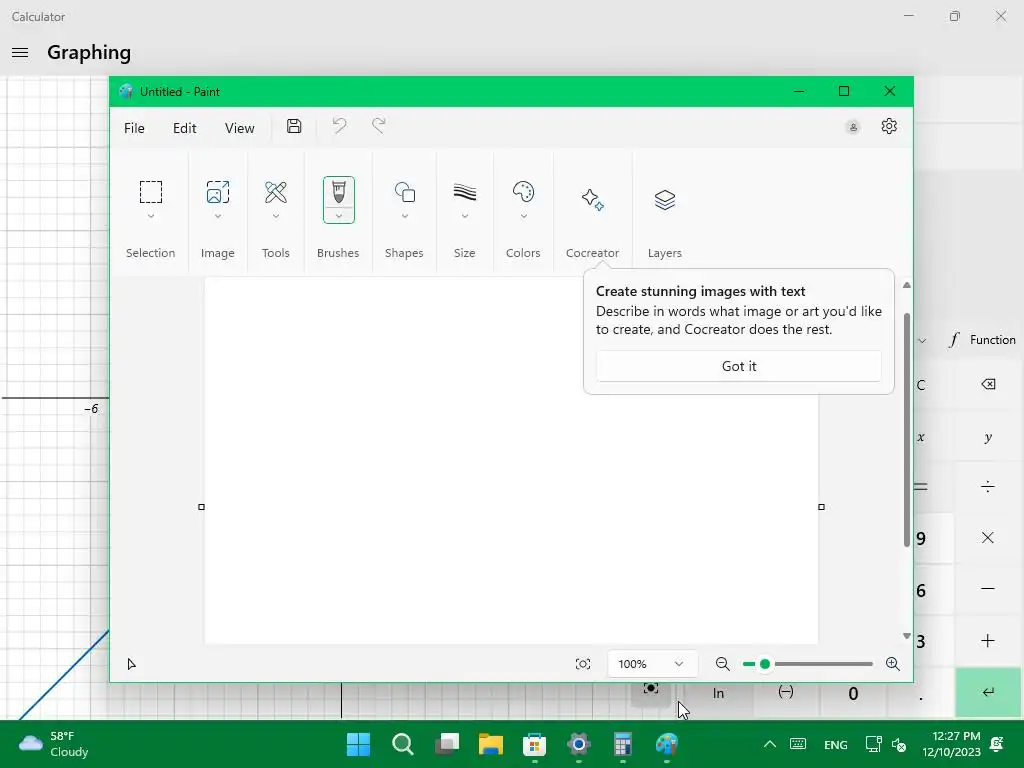Image resolution: width=1024 pixels, height=768 pixels.
Task: Click the Calculator backspace key
Action: 988,384
